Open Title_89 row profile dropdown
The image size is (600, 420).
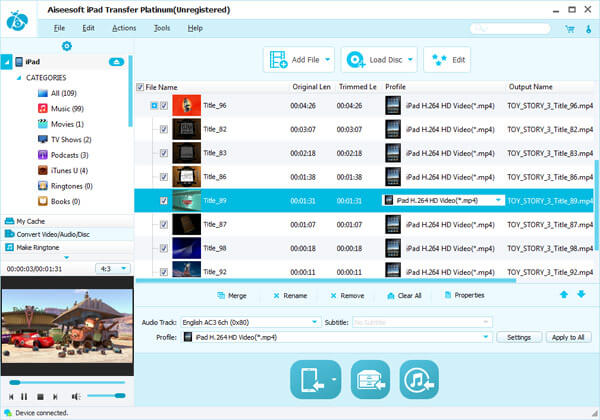coord(498,200)
